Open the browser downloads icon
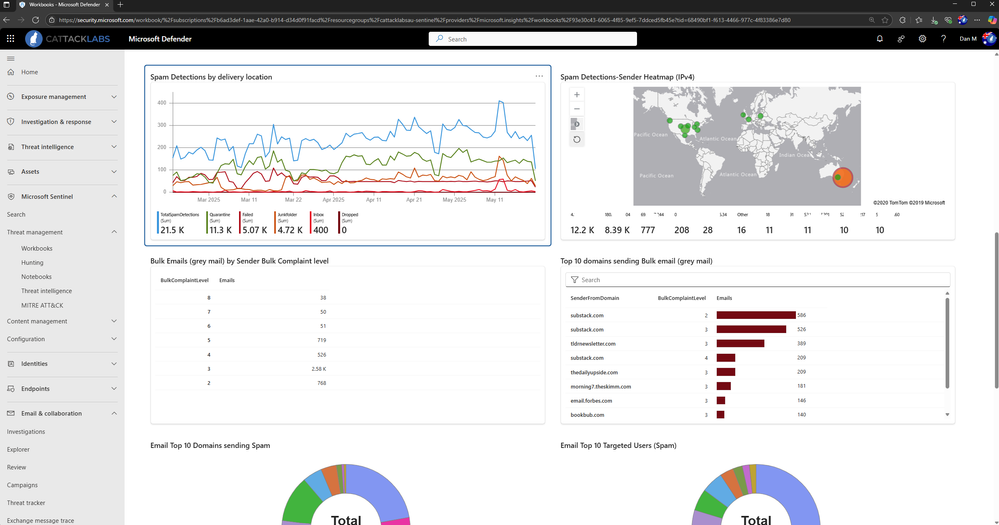This screenshot has height=525, width=999. click(x=934, y=20)
